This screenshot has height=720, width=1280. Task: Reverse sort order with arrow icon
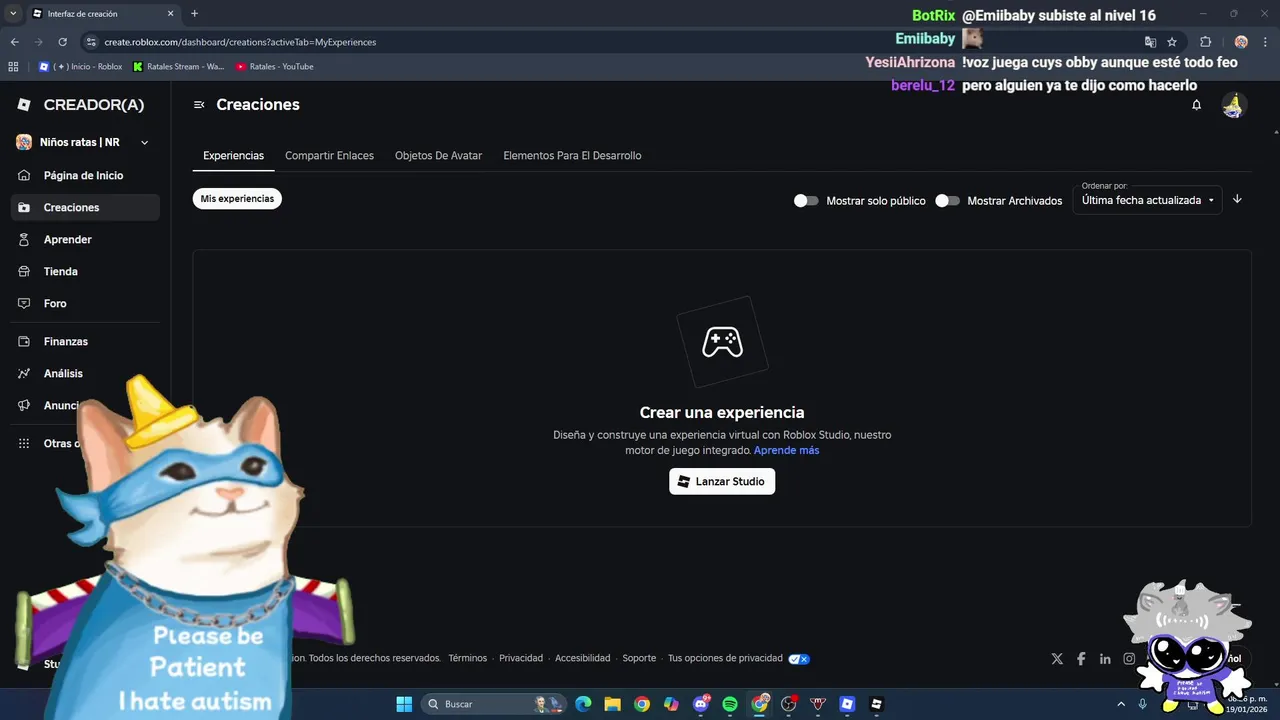[1237, 199]
